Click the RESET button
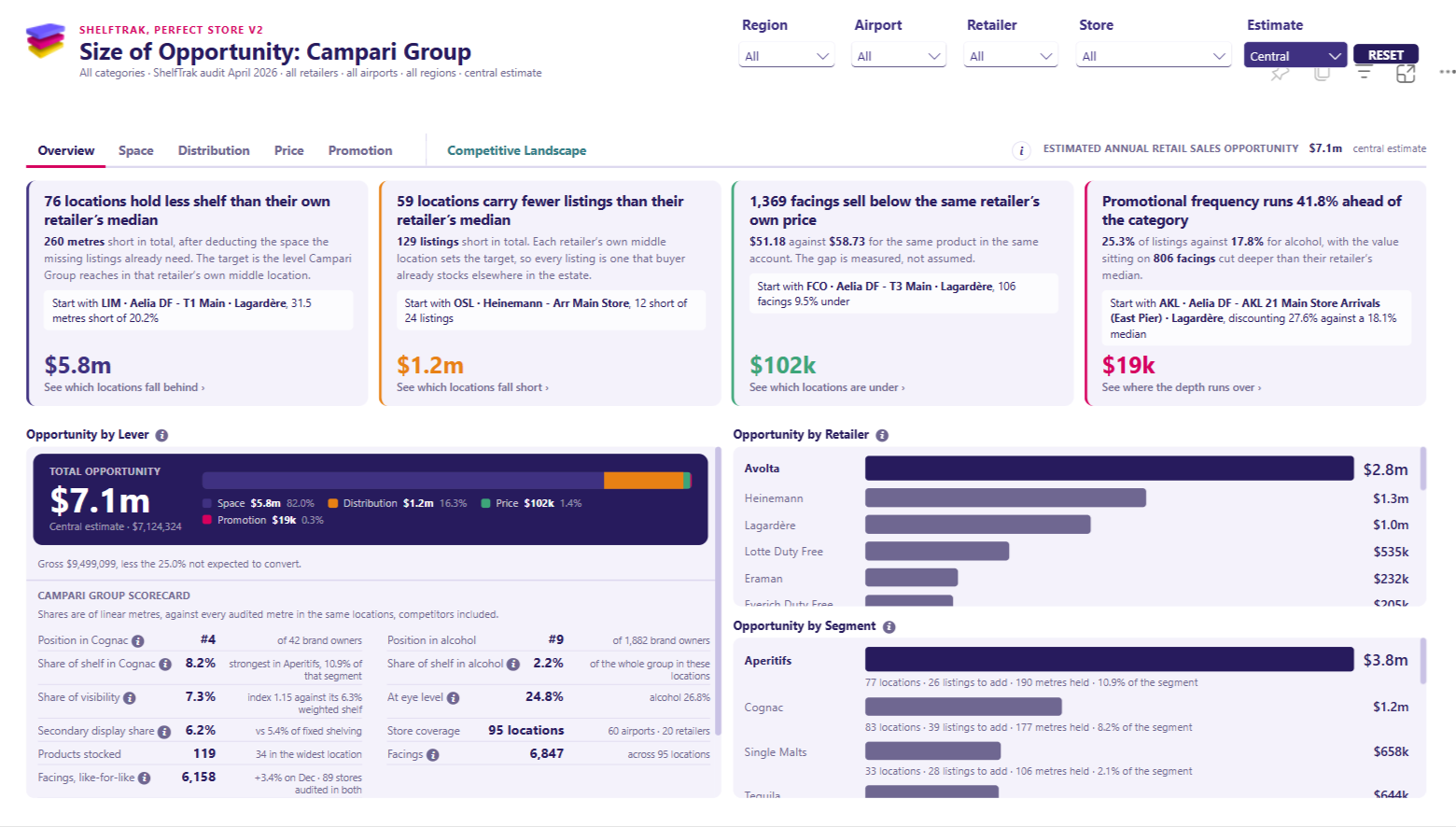The image size is (1456, 827). [1386, 55]
